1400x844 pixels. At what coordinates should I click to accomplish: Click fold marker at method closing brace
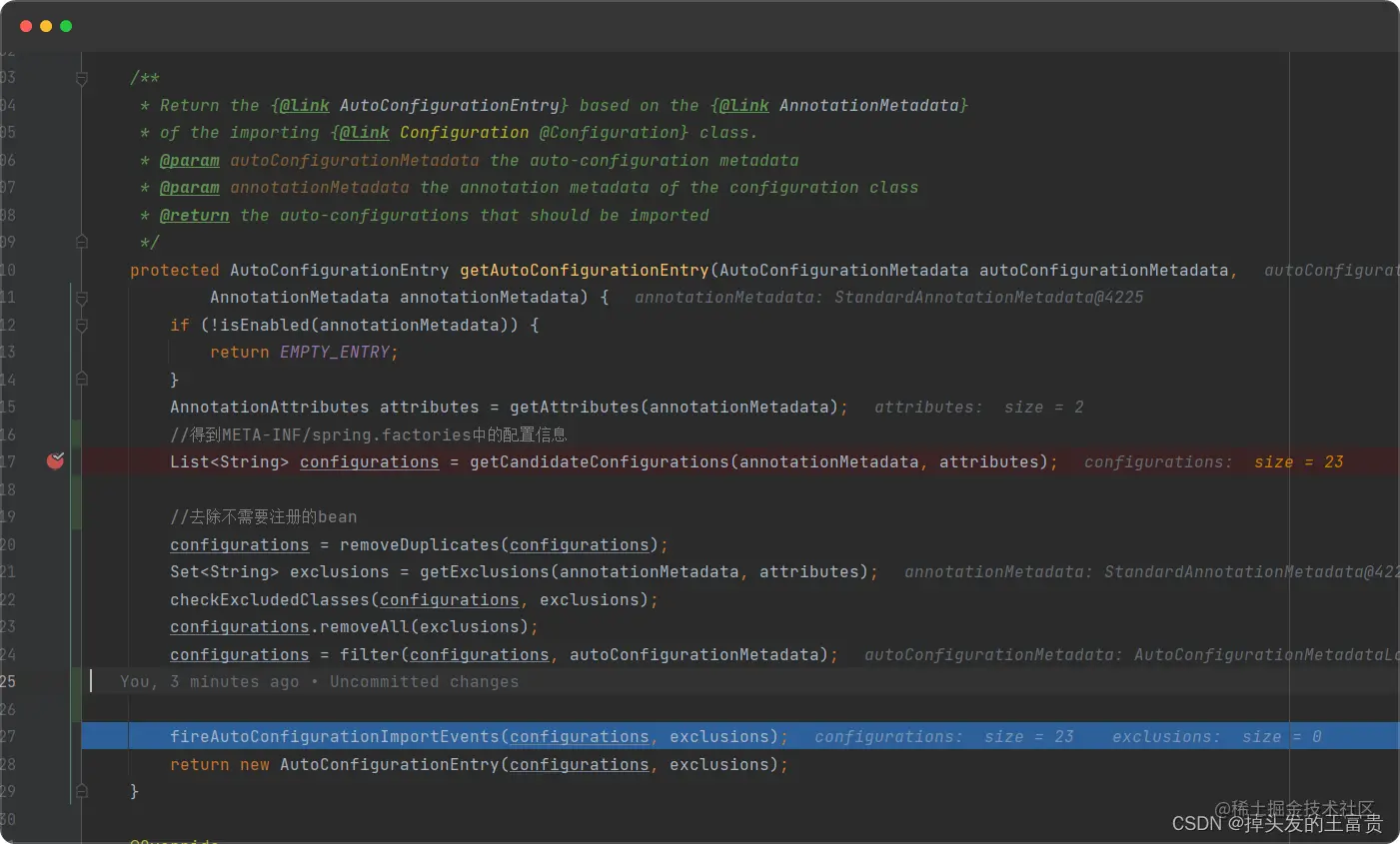point(82,791)
